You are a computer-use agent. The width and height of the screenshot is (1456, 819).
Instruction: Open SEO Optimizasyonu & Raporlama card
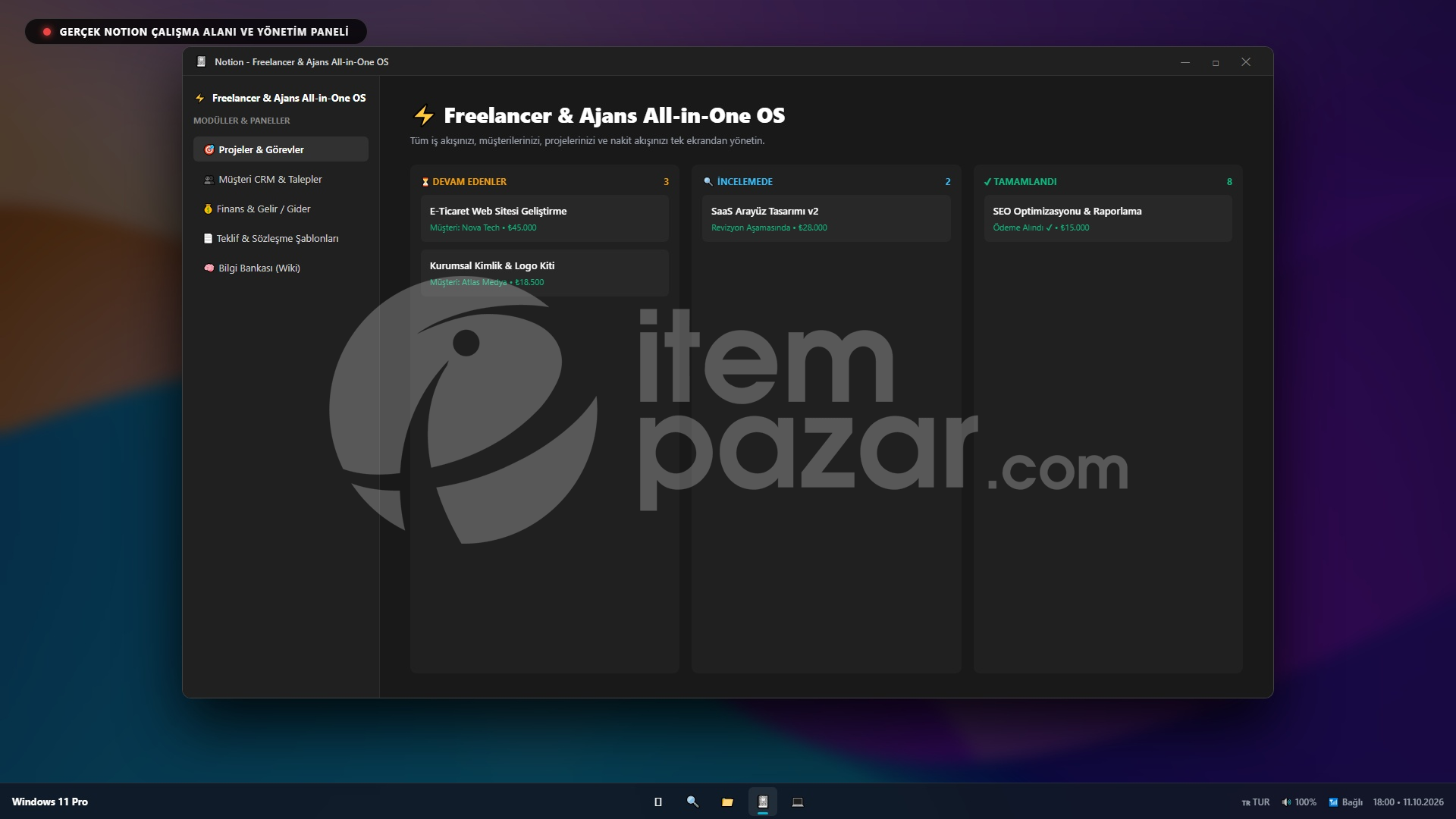click(1108, 218)
